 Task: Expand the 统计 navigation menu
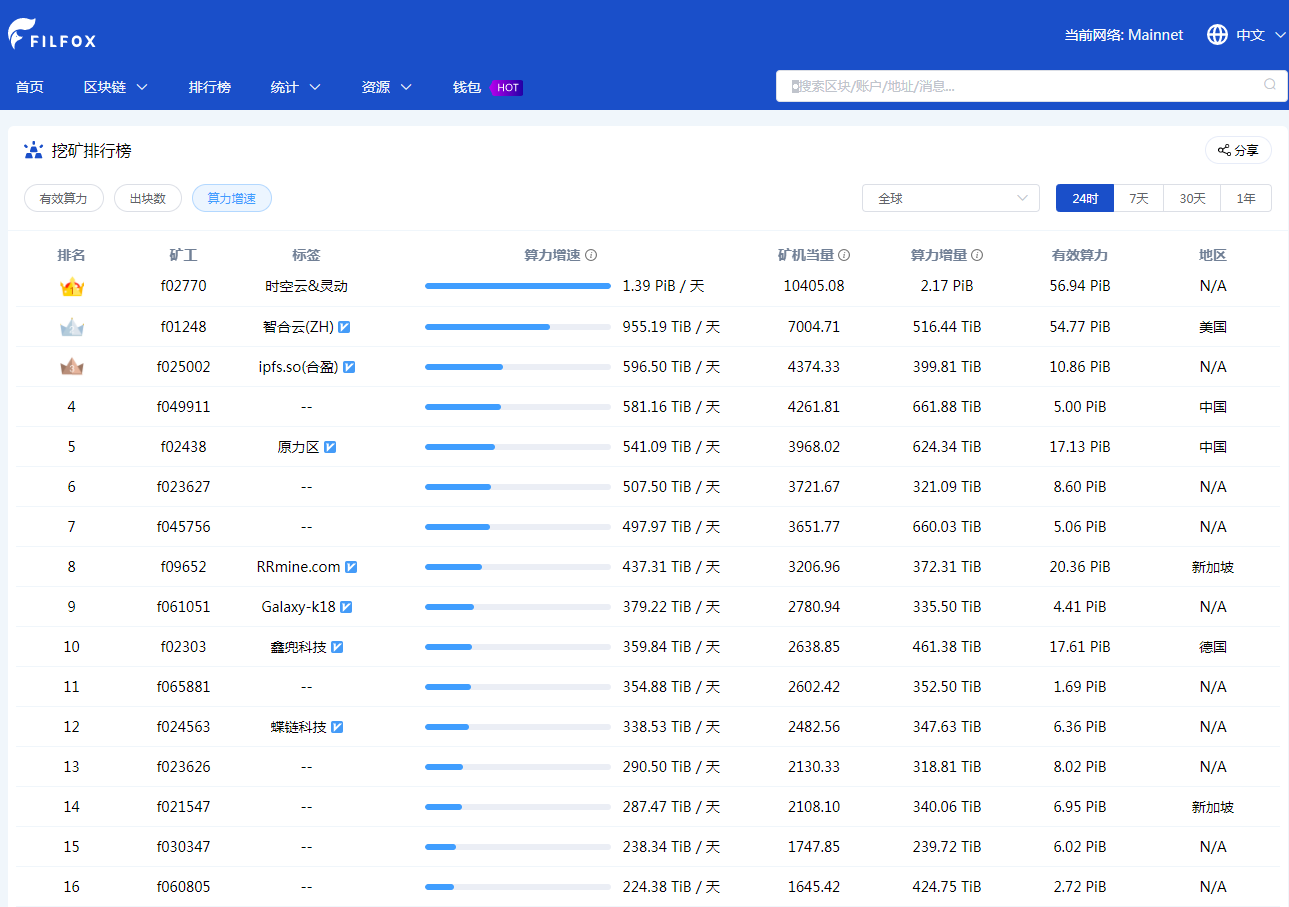tap(295, 87)
